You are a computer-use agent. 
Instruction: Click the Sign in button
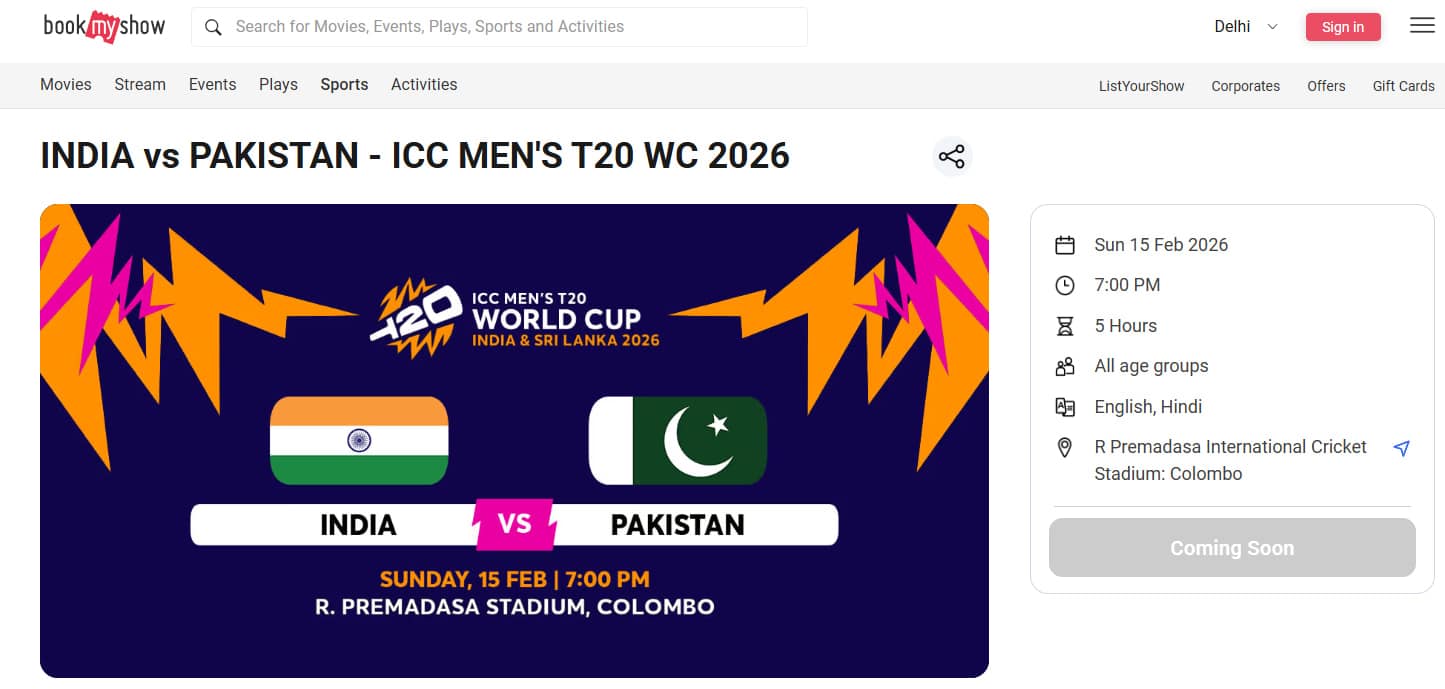tap(1343, 26)
